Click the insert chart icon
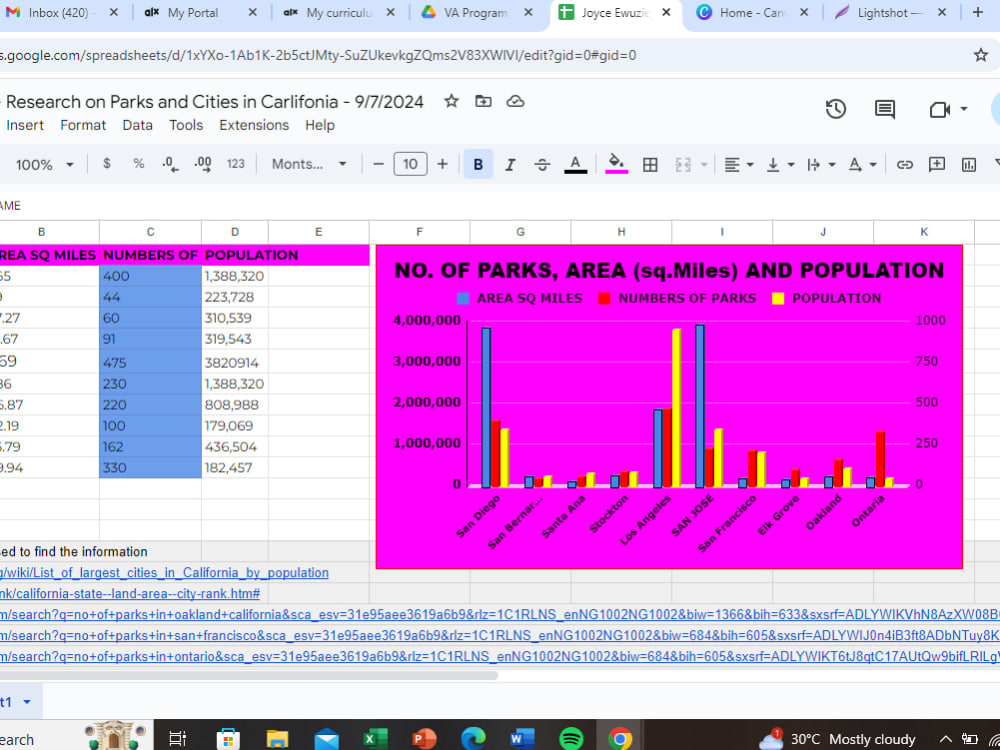The width and height of the screenshot is (1000, 750). 968,165
